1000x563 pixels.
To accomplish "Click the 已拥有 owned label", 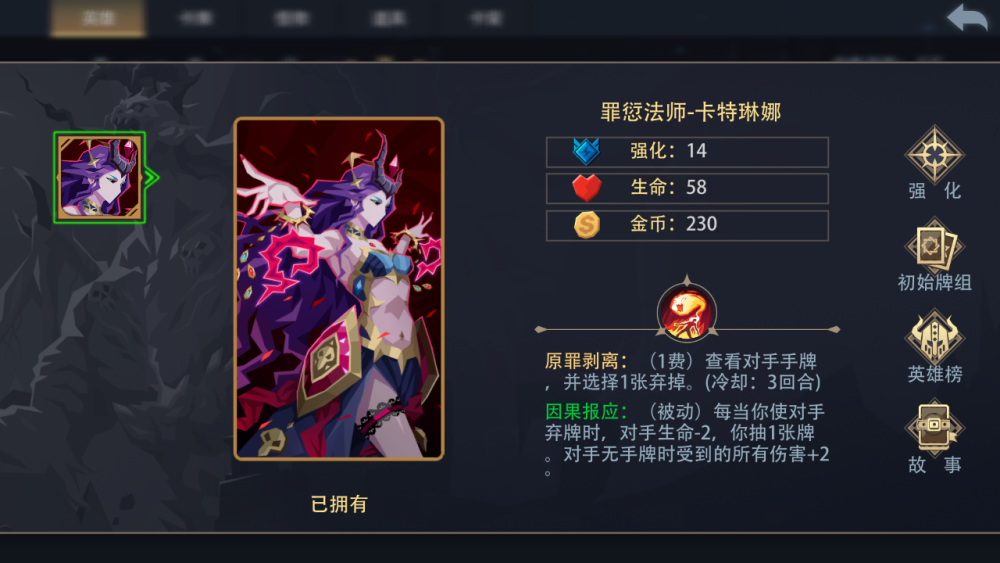I will (339, 504).
